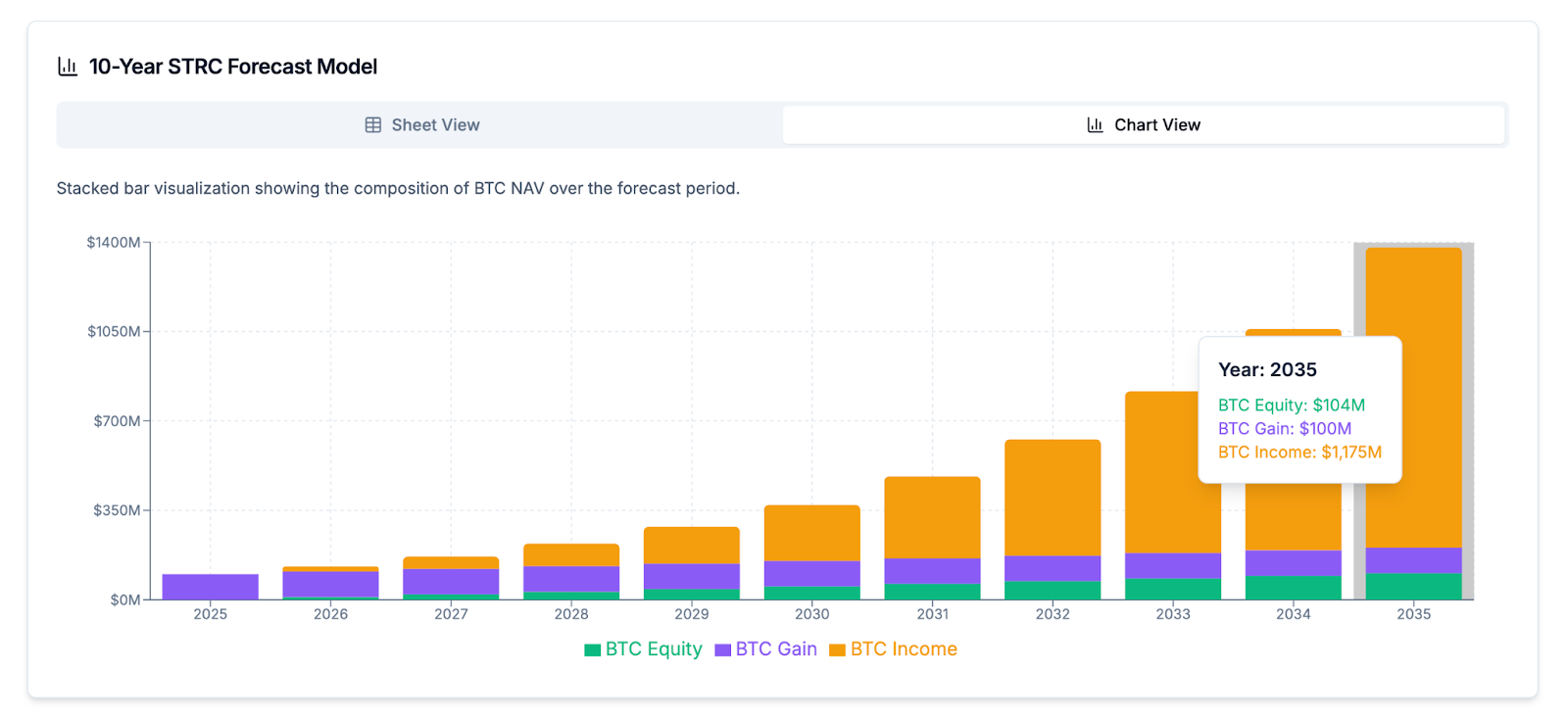
Task: Select the Chart View tab label
Action: [x=1156, y=125]
